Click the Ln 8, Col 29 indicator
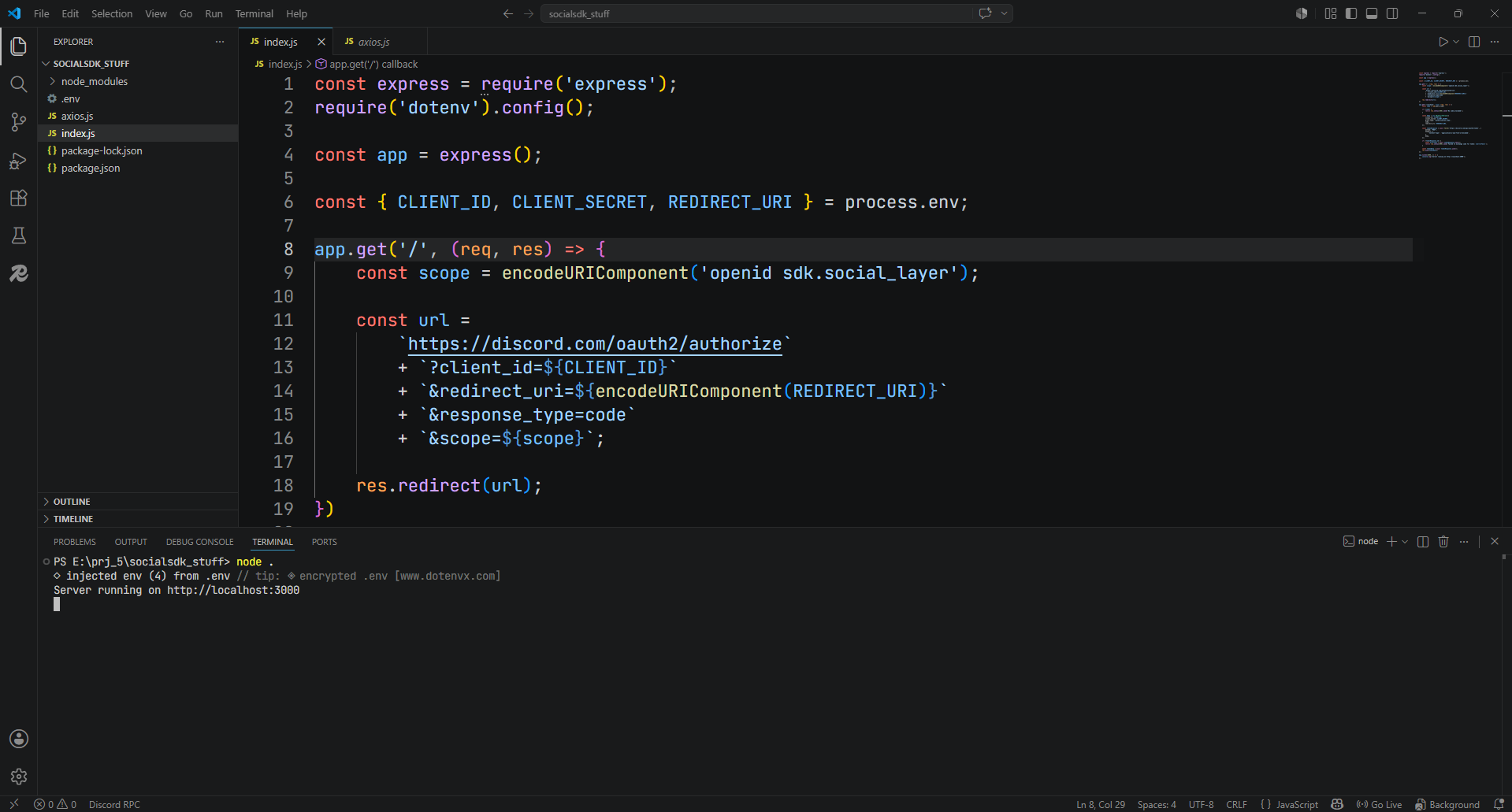1512x812 pixels. 1101,804
